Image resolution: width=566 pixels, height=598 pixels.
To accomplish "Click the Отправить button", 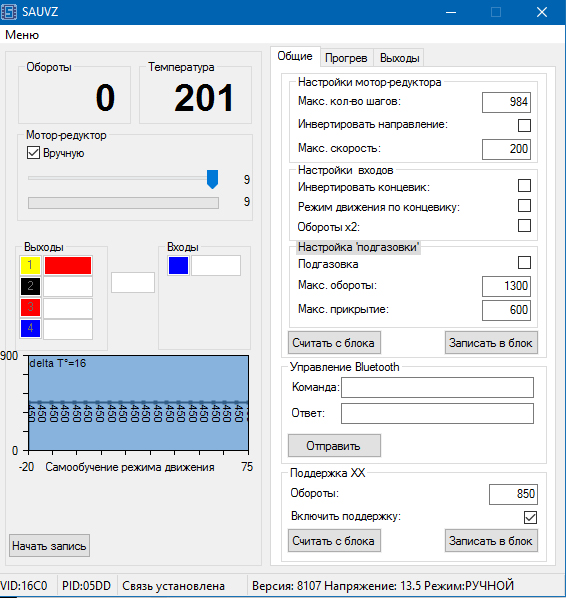I will click(x=334, y=445).
